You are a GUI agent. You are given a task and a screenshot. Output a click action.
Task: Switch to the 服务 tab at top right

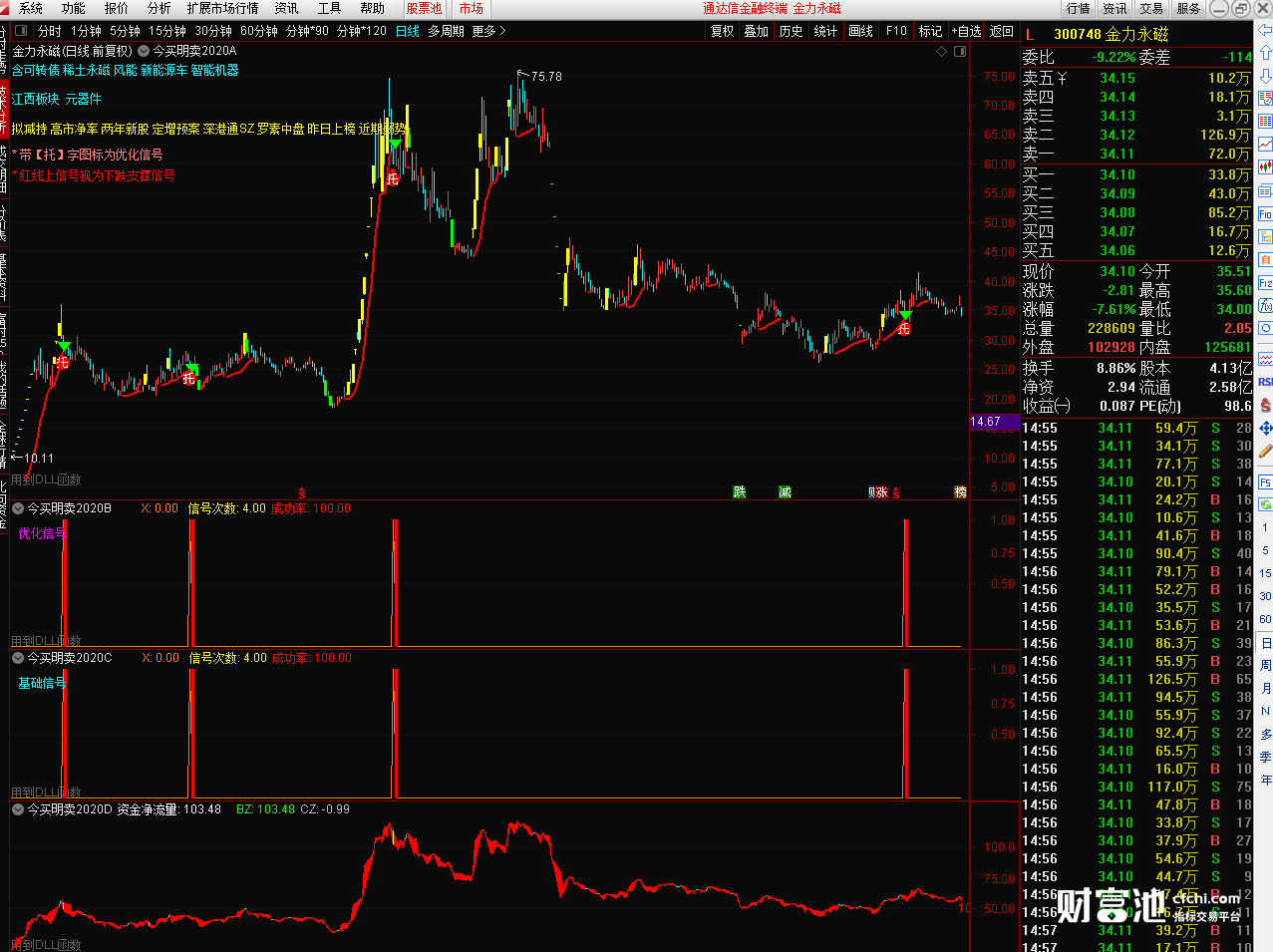[x=1188, y=8]
